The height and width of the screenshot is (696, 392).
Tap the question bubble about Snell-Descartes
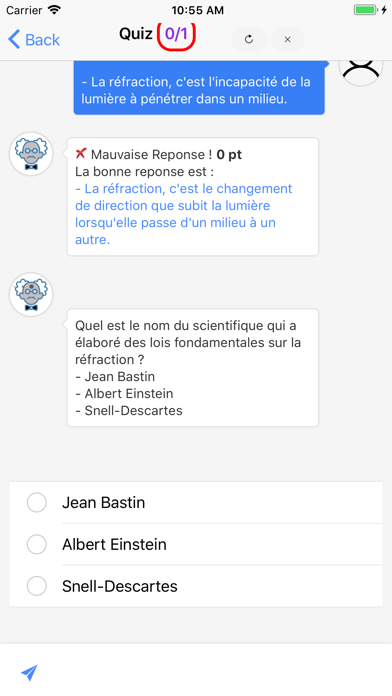pos(193,368)
